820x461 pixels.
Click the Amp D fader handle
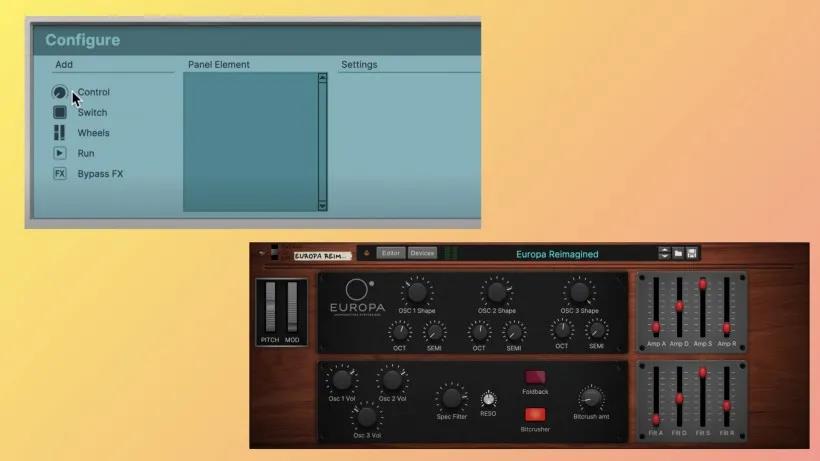(679, 306)
